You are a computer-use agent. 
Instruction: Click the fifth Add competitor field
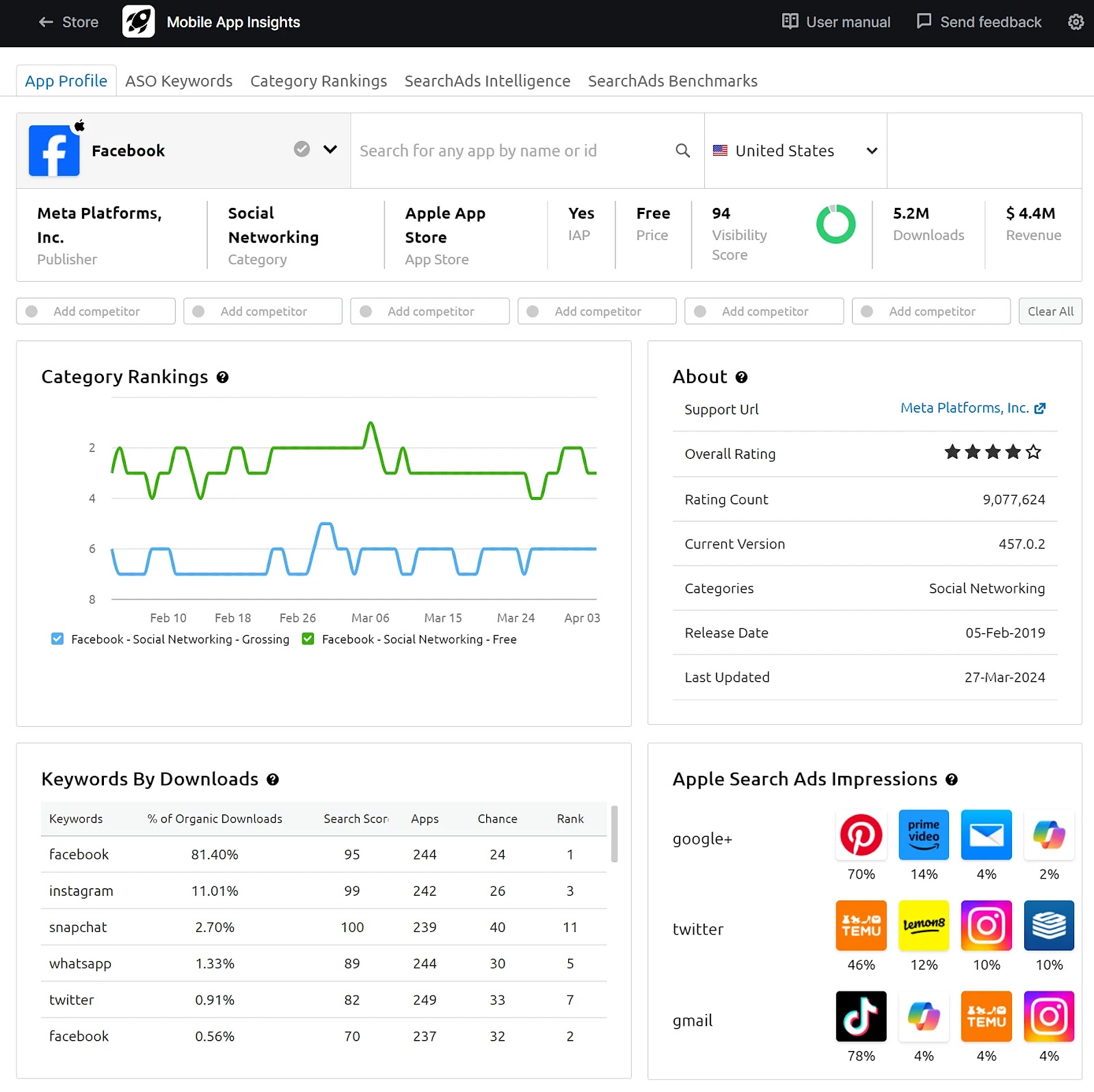point(764,311)
